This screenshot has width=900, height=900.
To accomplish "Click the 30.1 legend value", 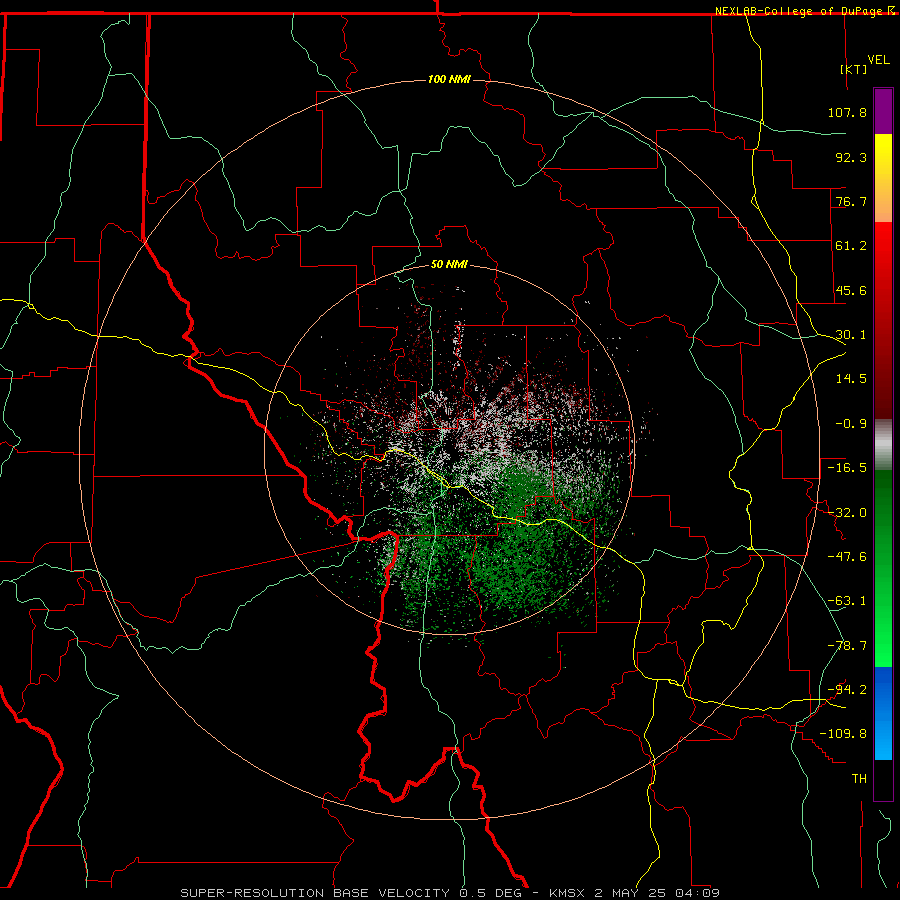I will coord(851,335).
